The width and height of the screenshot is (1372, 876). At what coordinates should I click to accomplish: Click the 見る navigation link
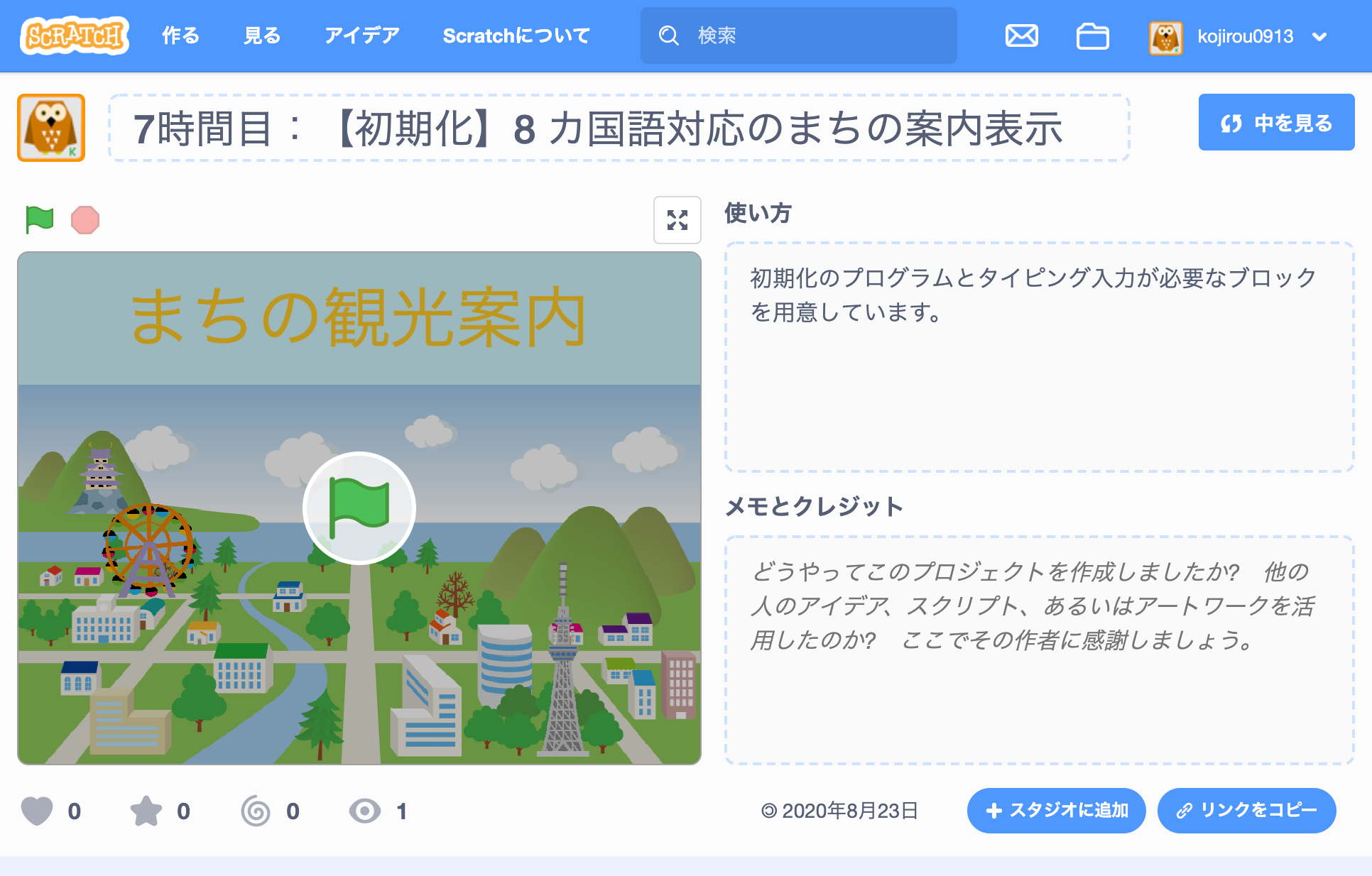click(x=262, y=35)
